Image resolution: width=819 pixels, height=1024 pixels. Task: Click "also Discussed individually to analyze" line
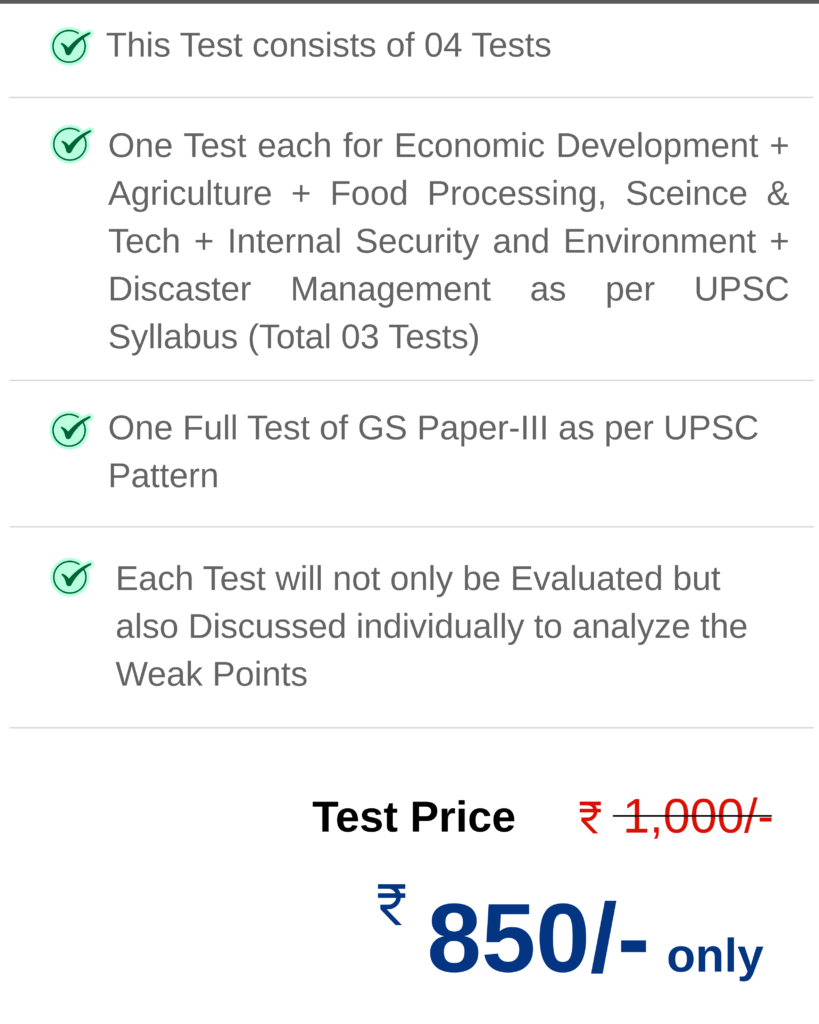pos(431,627)
